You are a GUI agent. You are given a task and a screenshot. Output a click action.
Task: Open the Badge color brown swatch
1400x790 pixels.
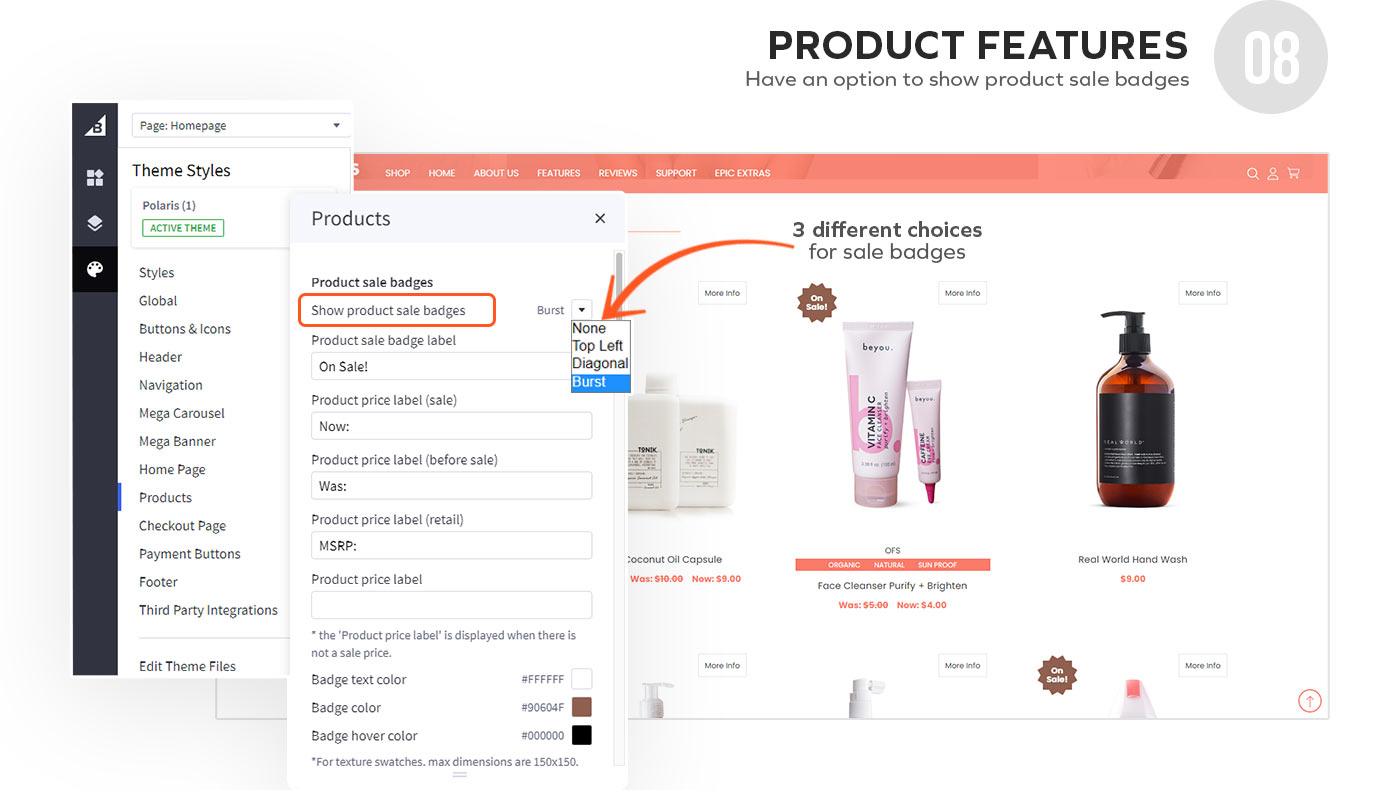(582, 708)
